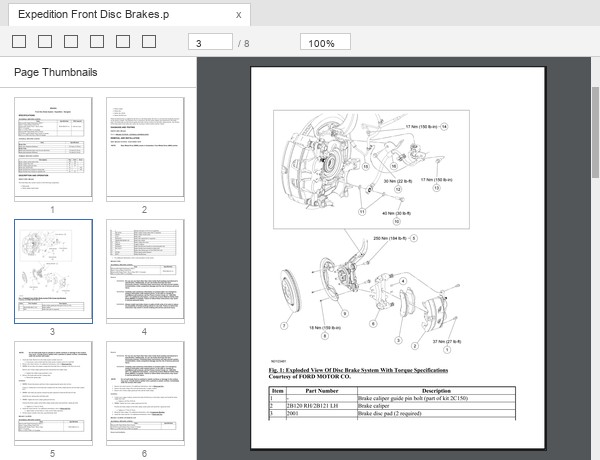Click the '37 Nm (27 lb-ft)' torque label
This screenshot has height=460, width=600.
point(447,341)
